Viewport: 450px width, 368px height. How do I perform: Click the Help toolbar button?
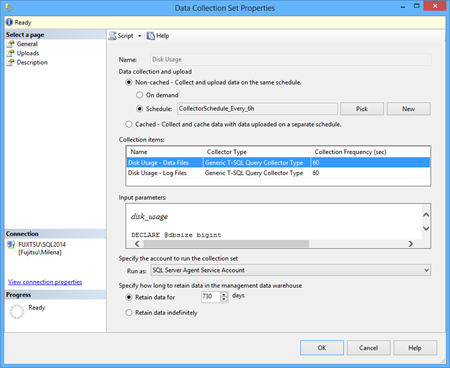tap(158, 36)
